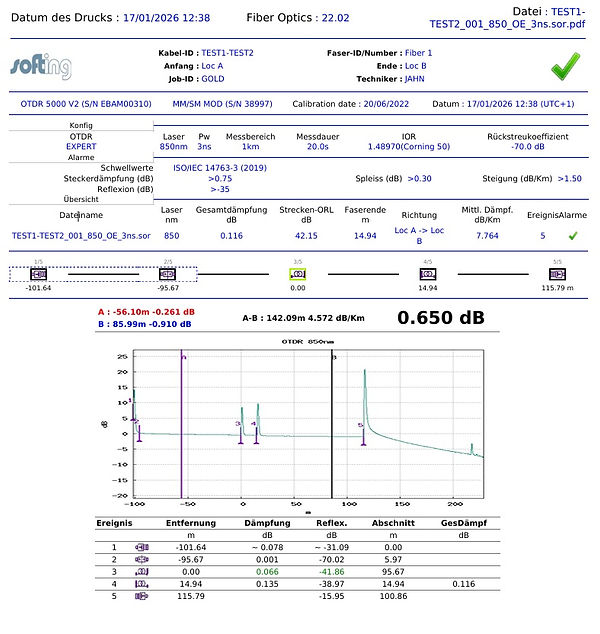Click the Abschnitt column header
This screenshot has height=634, width=600.
pyautogui.click(x=393, y=523)
